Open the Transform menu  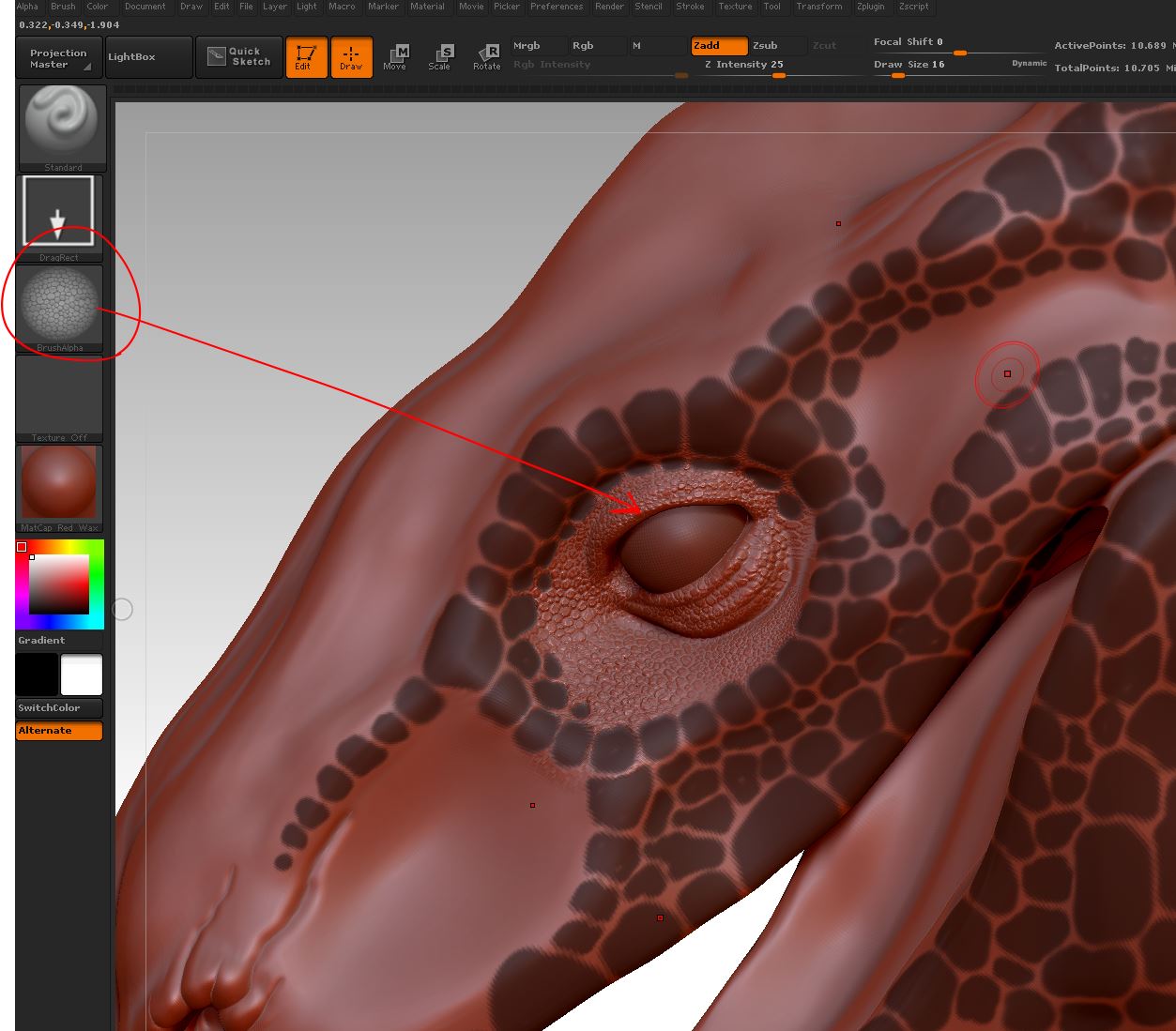818,7
